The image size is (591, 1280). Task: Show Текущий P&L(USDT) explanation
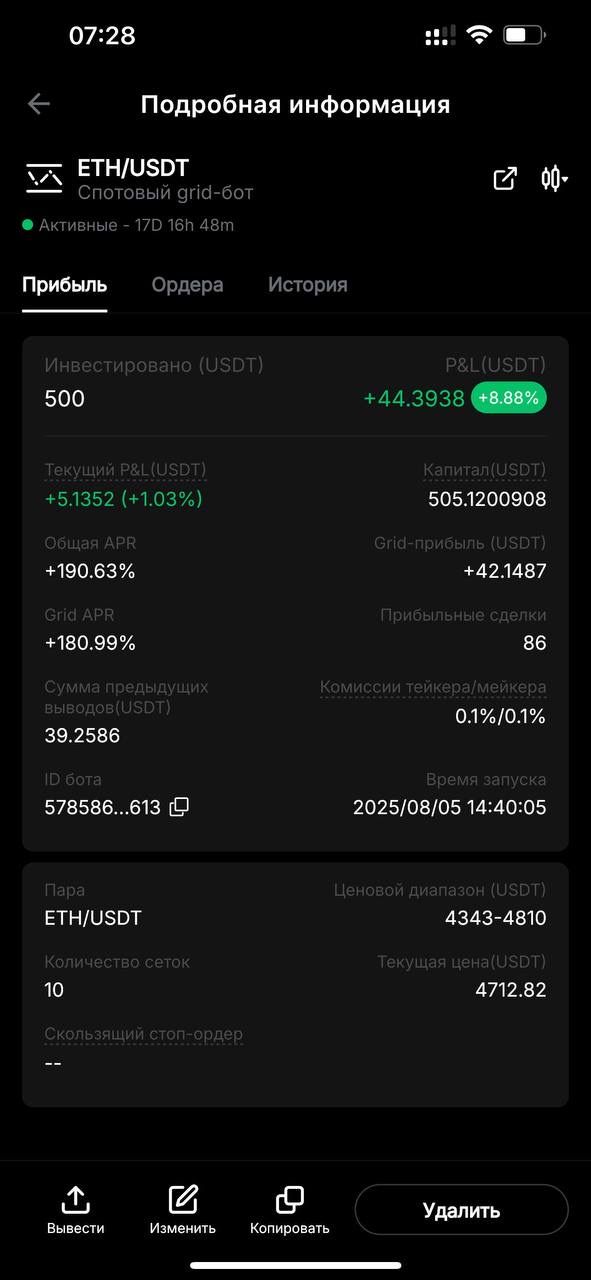coord(125,470)
